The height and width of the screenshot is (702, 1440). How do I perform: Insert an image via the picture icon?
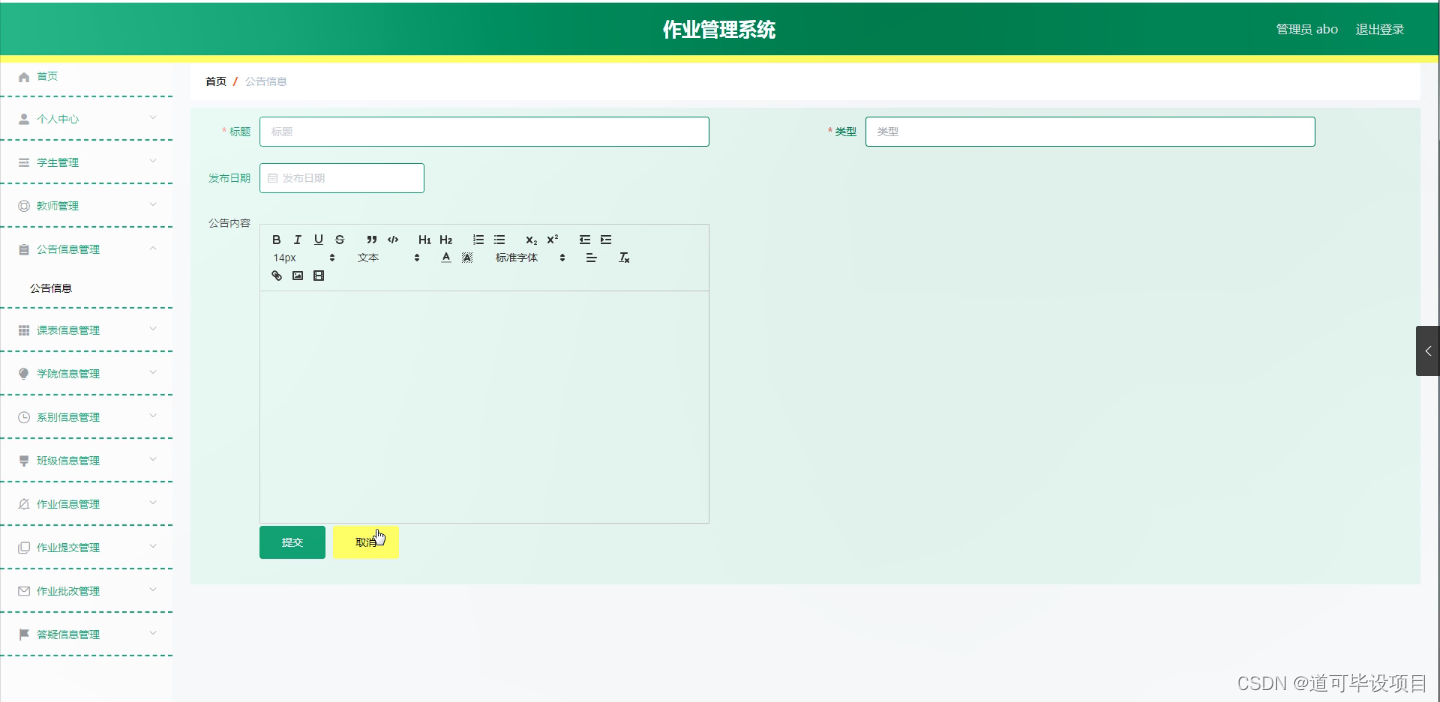[297, 275]
